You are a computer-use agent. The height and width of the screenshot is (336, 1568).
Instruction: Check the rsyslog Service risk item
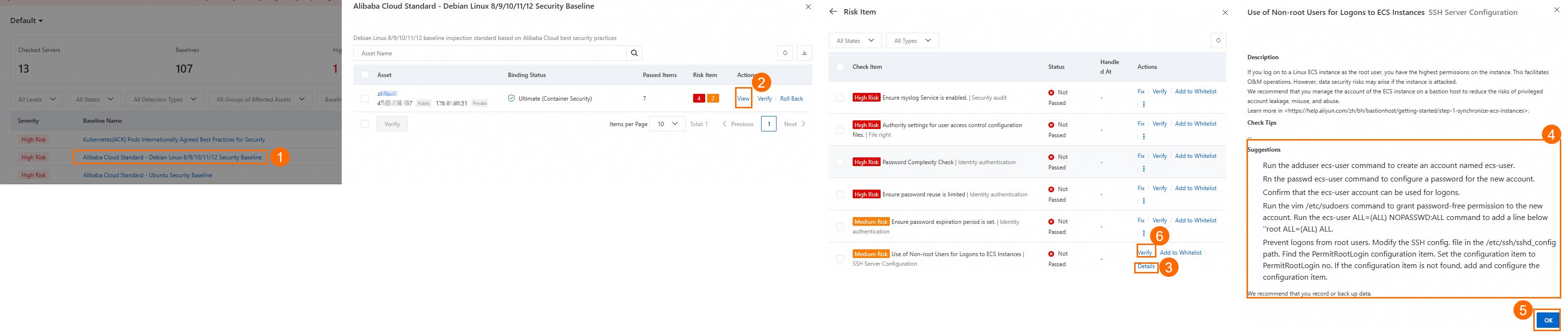840,98
